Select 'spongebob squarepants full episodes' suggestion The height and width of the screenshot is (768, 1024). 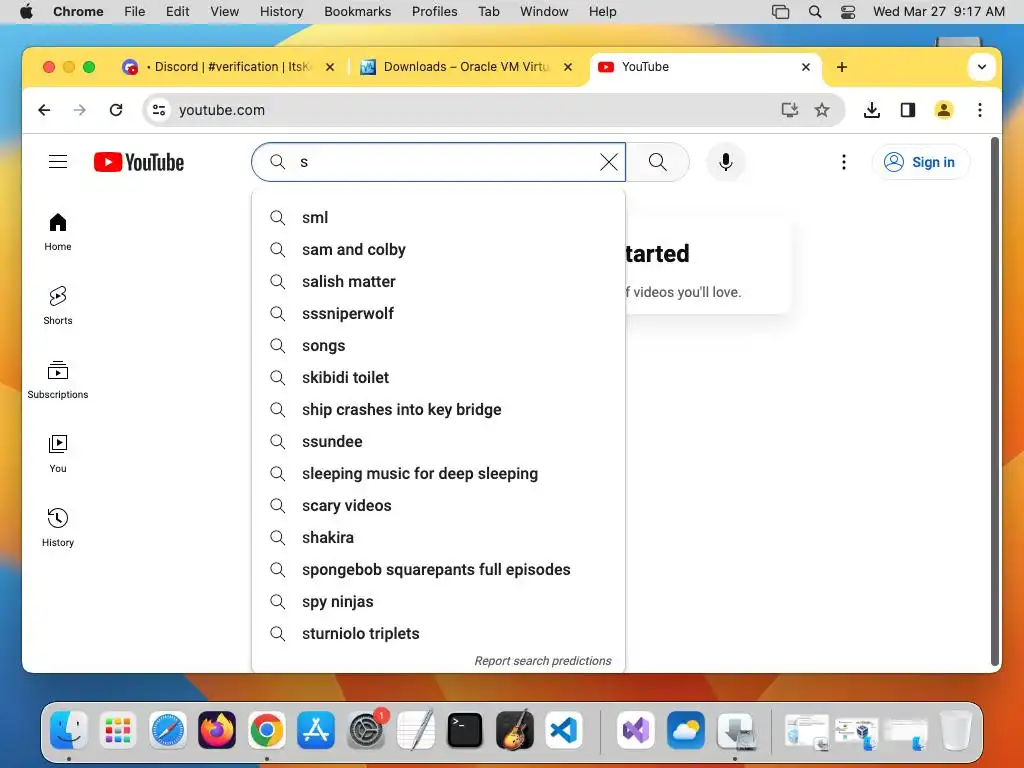tap(438, 569)
